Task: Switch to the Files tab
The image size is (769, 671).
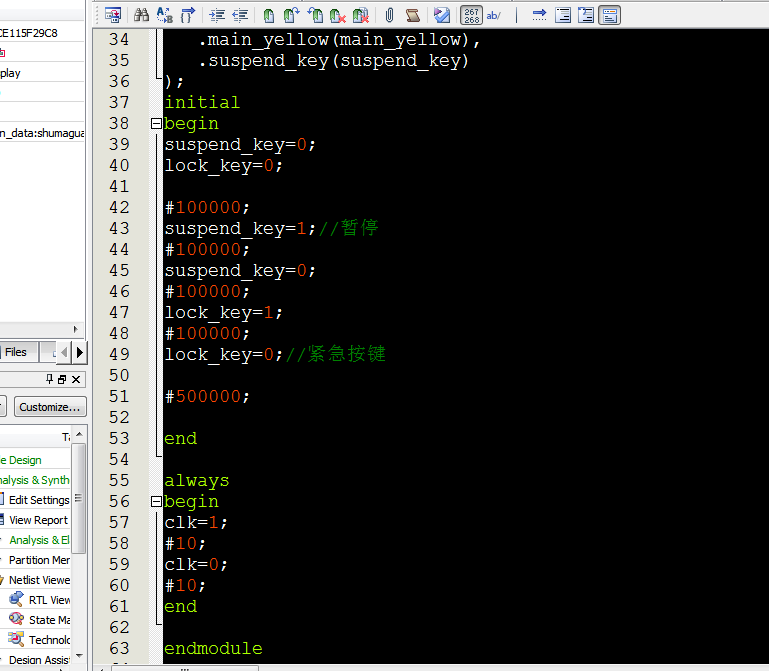Action: 16,352
